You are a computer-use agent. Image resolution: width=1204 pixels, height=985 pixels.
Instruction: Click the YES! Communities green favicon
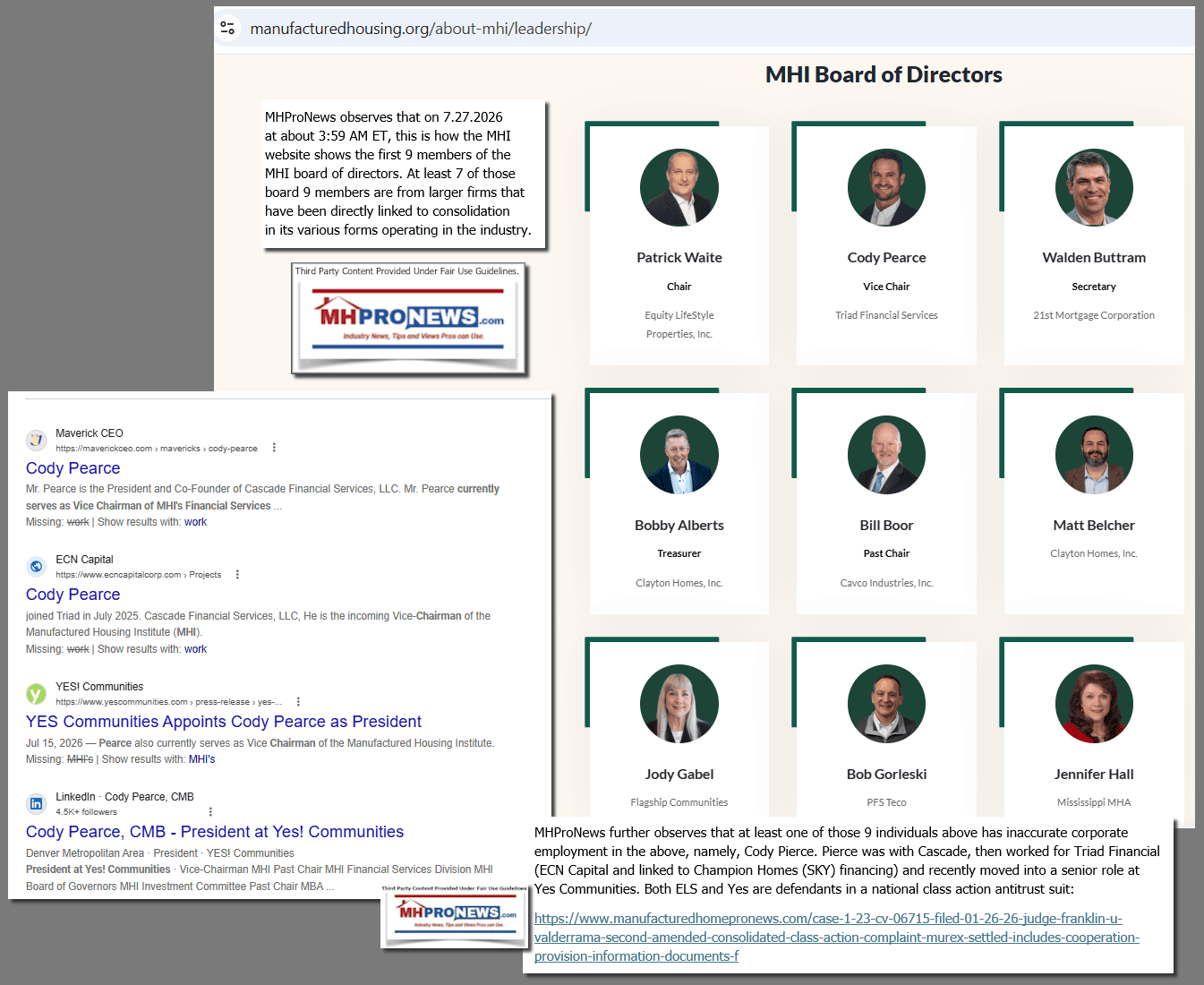[x=36, y=693]
